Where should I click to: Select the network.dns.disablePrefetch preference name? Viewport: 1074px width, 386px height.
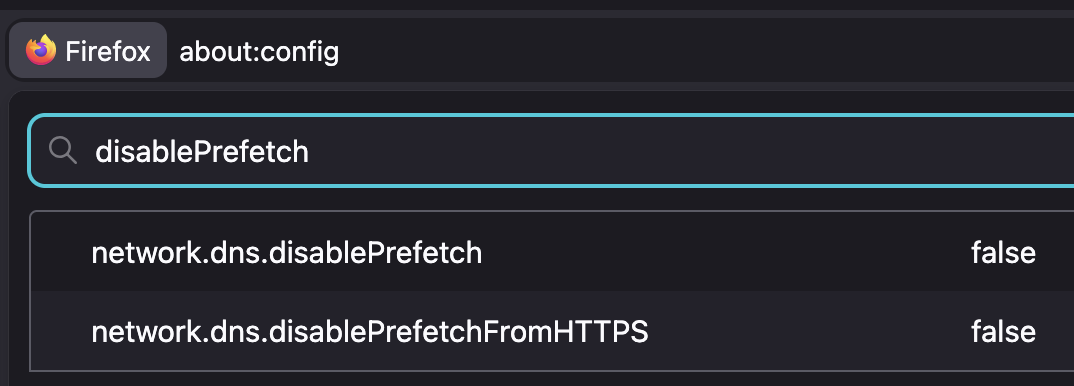286,253
